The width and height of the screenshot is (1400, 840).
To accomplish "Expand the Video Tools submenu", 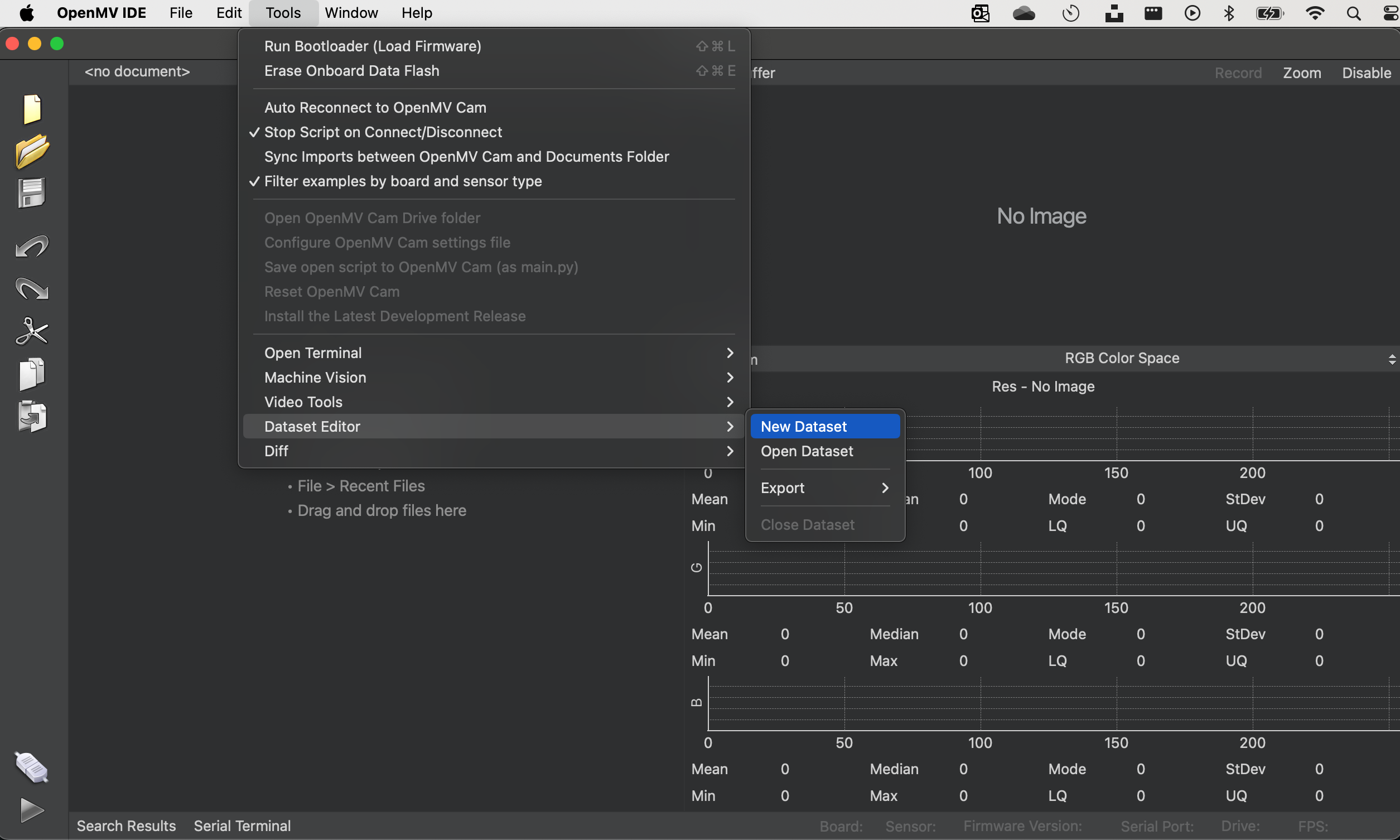I will [x=494, y=402].
